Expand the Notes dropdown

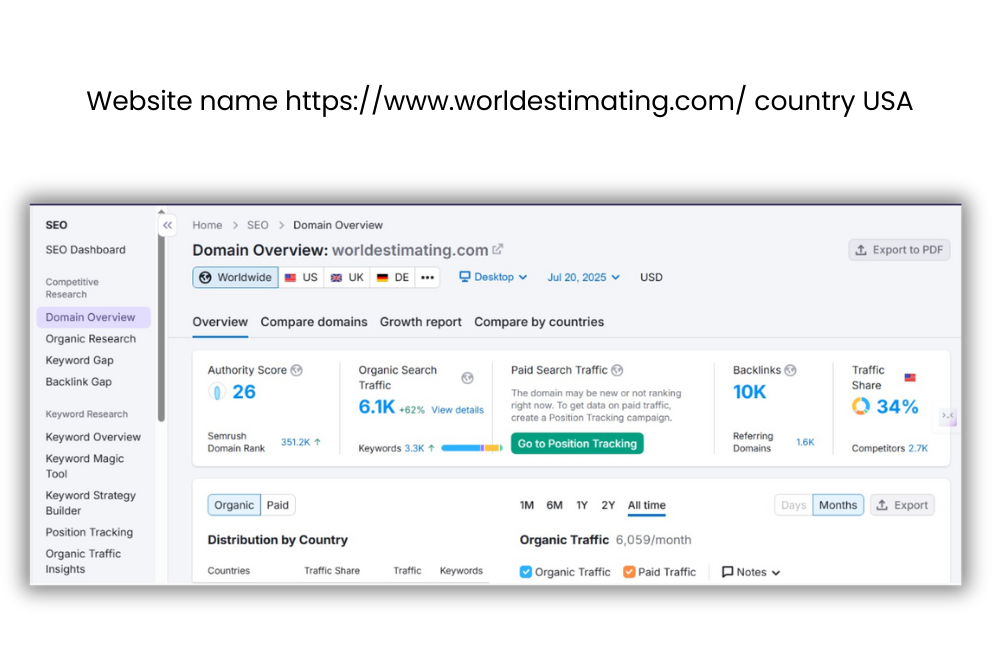[751, 572]
